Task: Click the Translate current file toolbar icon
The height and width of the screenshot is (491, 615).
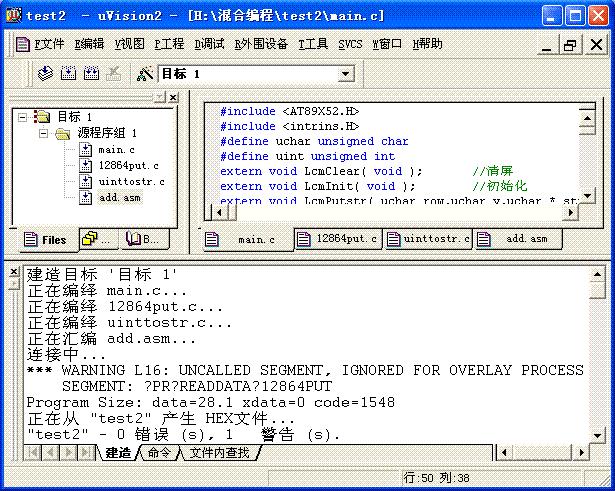Action: coord(45,73)
